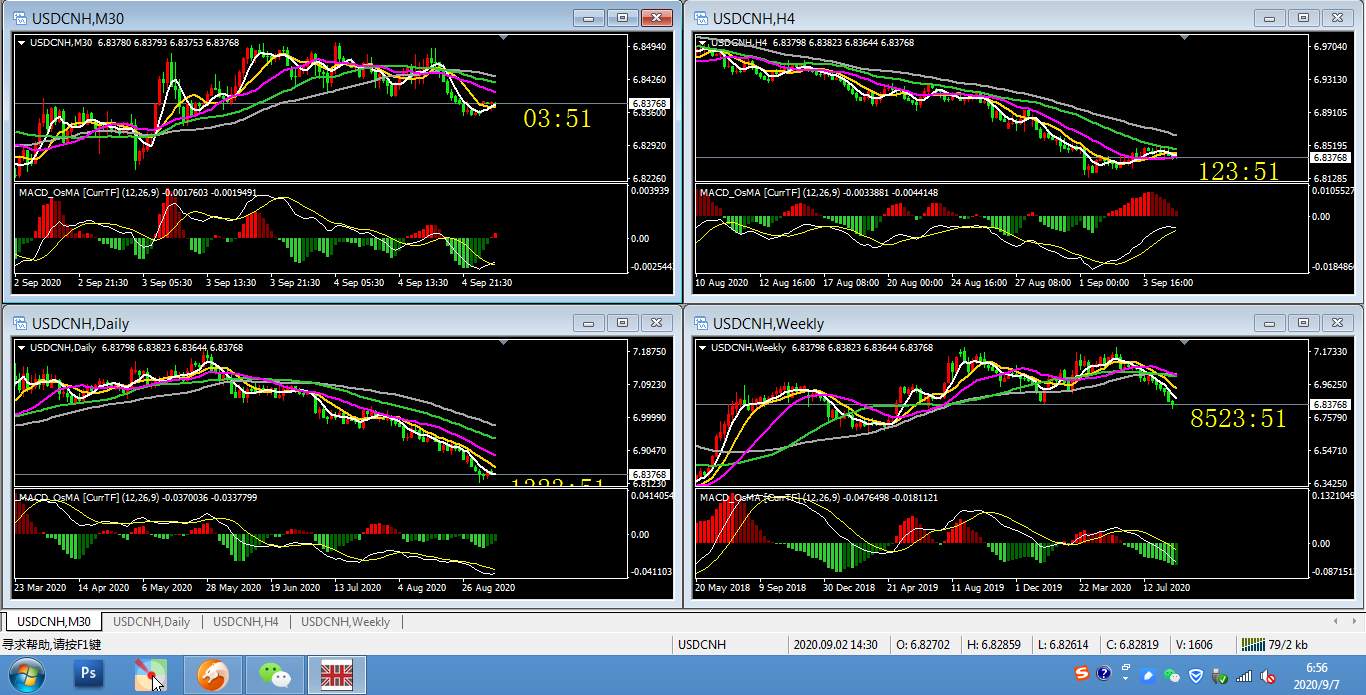Image resolution: width=1366 pixels, height=695 pixels.
Task: Click status bar date 2020.09.02 14:30
Action: (x=836, y=645)
